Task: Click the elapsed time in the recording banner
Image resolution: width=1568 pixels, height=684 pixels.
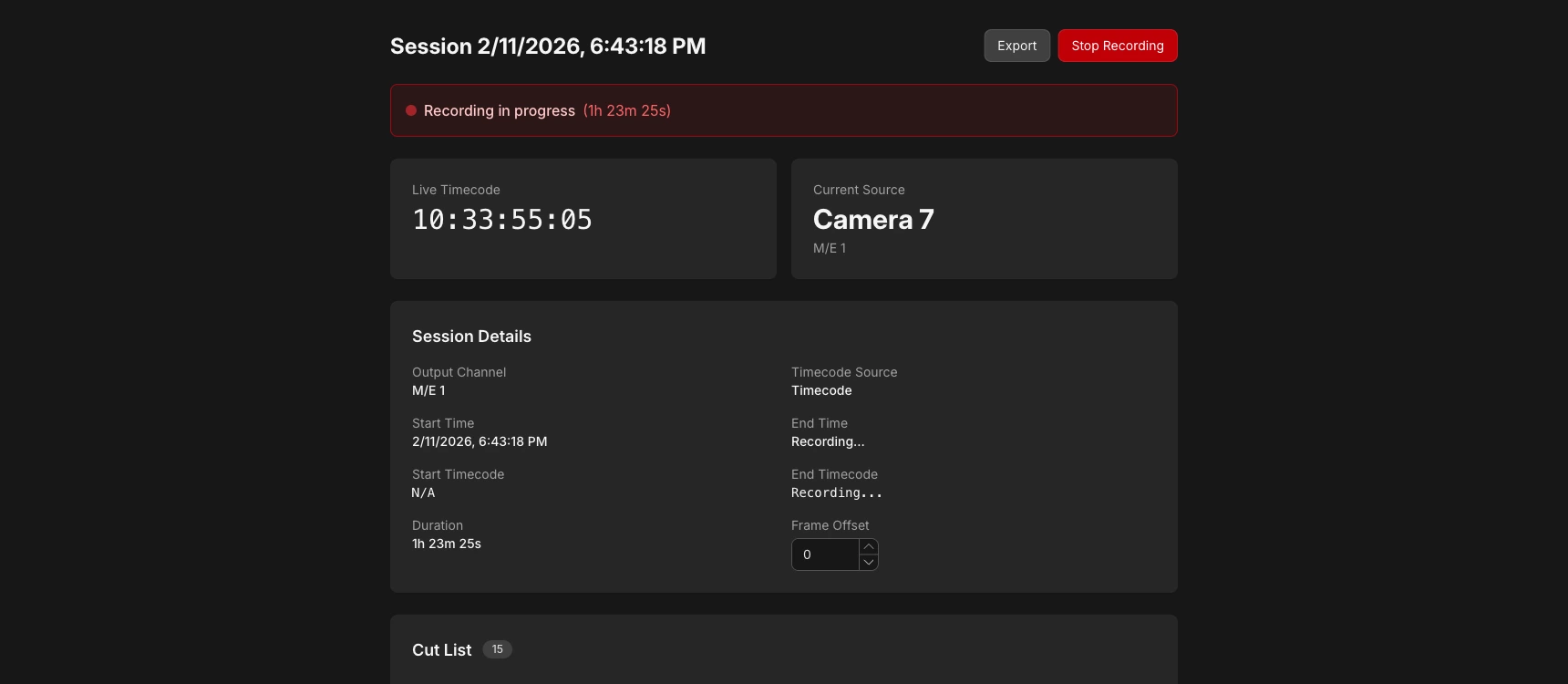Action: [x=626, y=110]
